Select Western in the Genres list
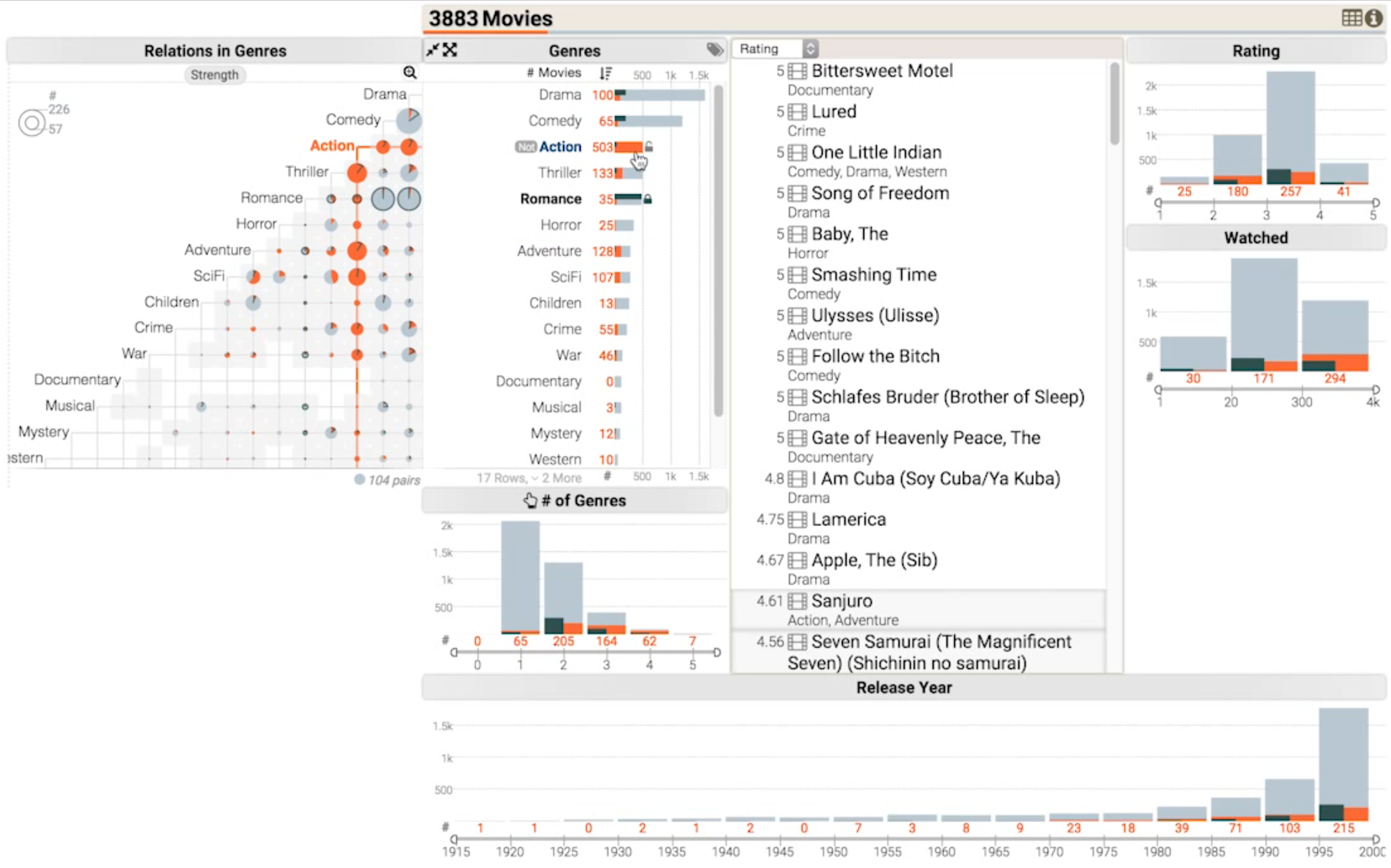Screen dimensions: 1391x868 [x=555, y=460]
